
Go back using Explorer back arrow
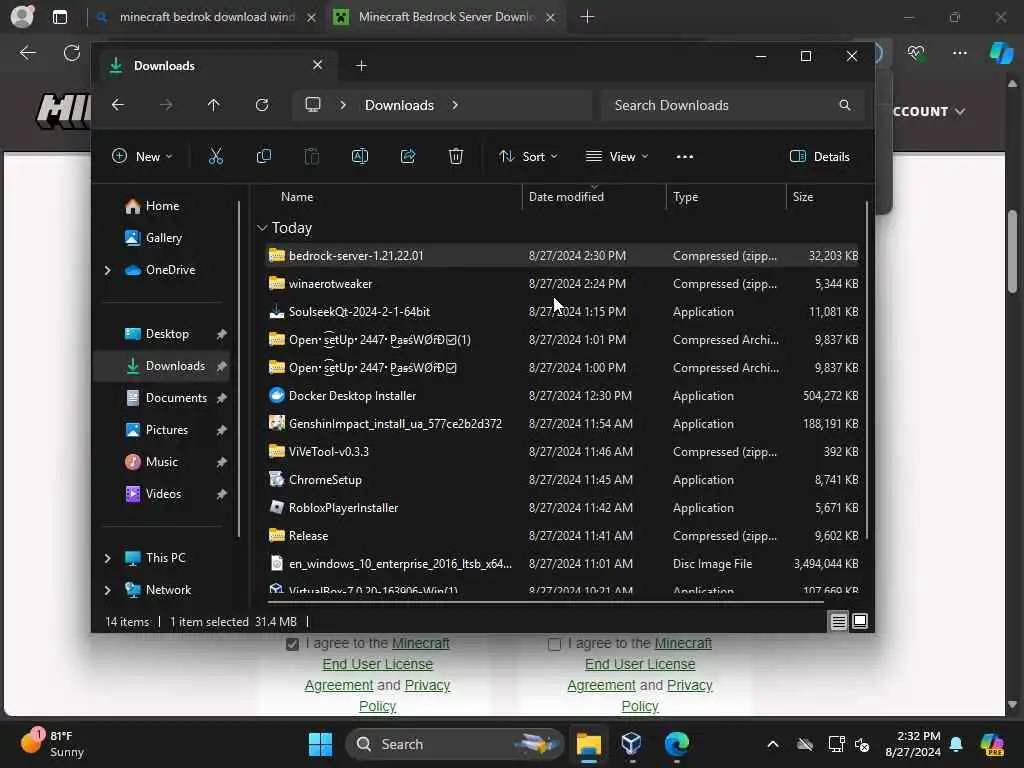[x=118, y=105]
